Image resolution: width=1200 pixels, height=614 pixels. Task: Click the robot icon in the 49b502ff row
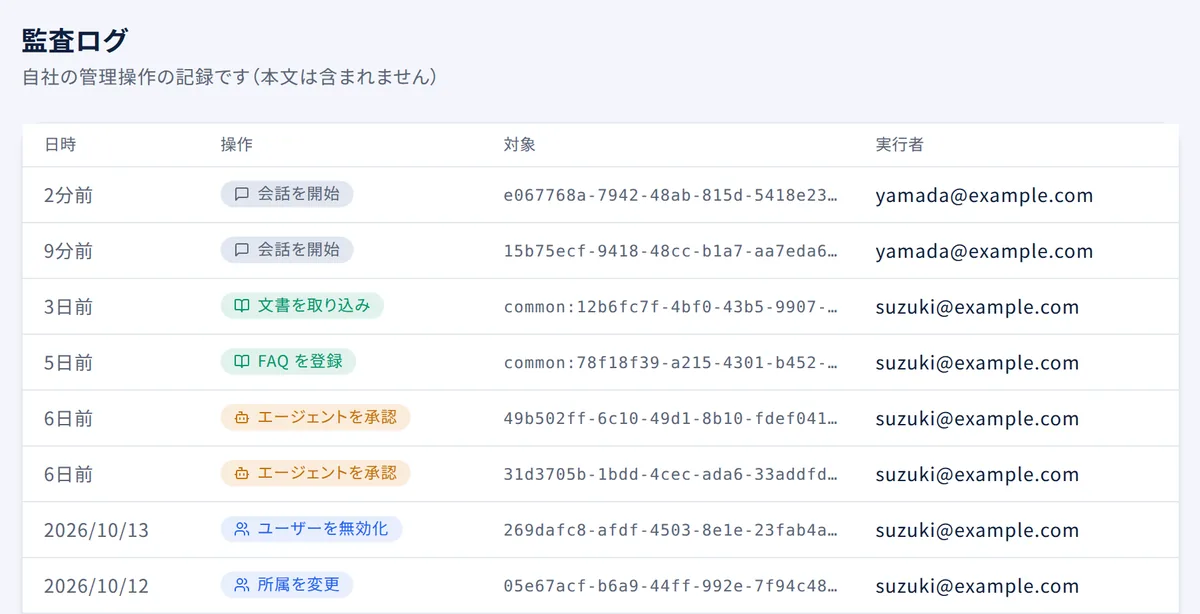pos(241,418)
